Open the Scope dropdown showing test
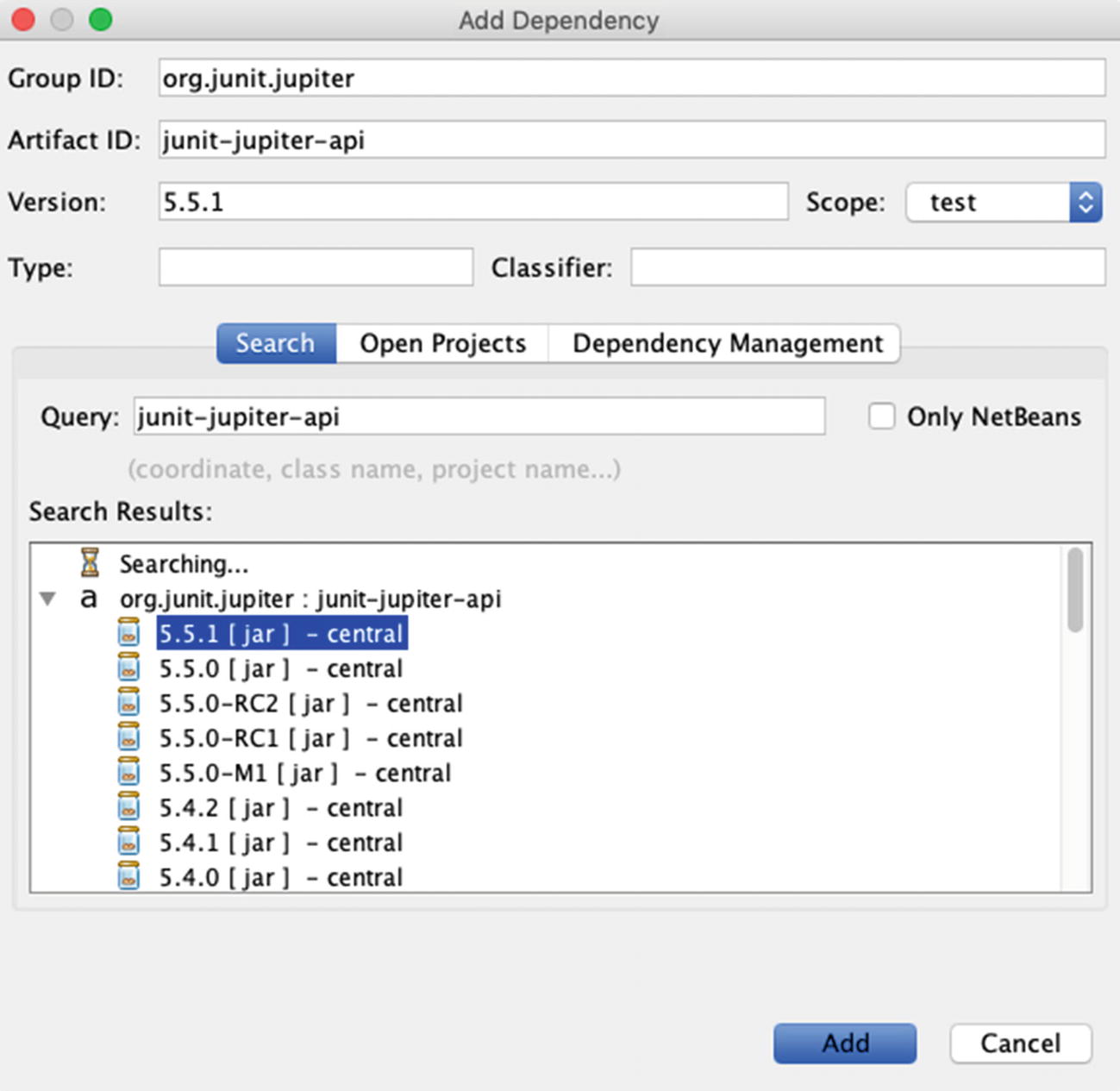The width and height of the screenshot is (1120, 1091). [x=1004, y=202]
